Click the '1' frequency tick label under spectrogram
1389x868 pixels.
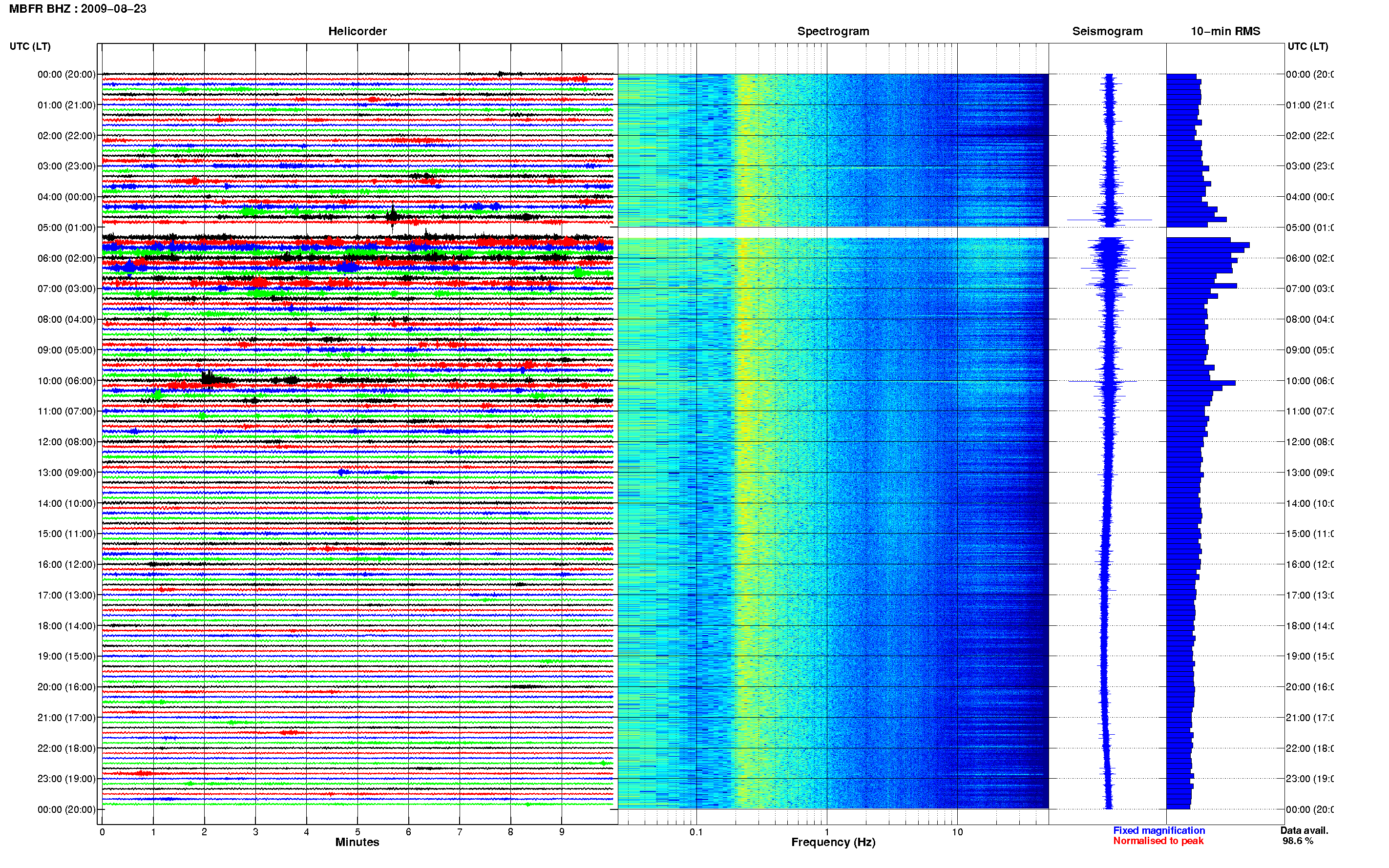pyautogui.click(x=827, y=832)
